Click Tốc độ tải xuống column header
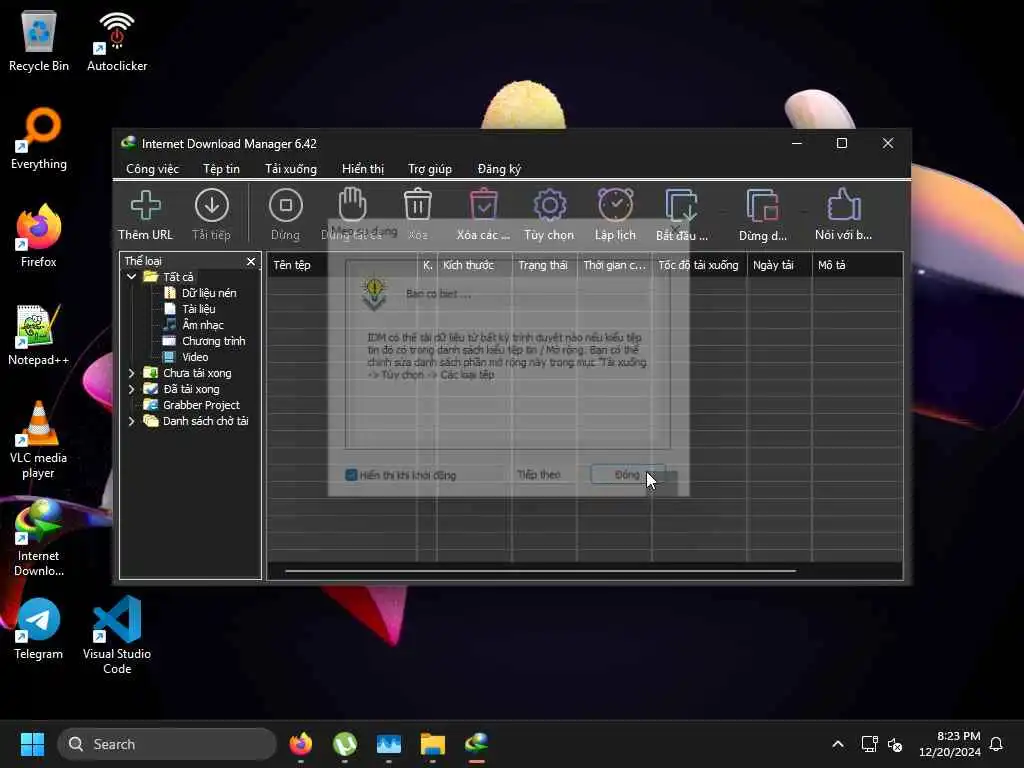Viewport: 1024px width, 768px height. (x=699, y=265)
